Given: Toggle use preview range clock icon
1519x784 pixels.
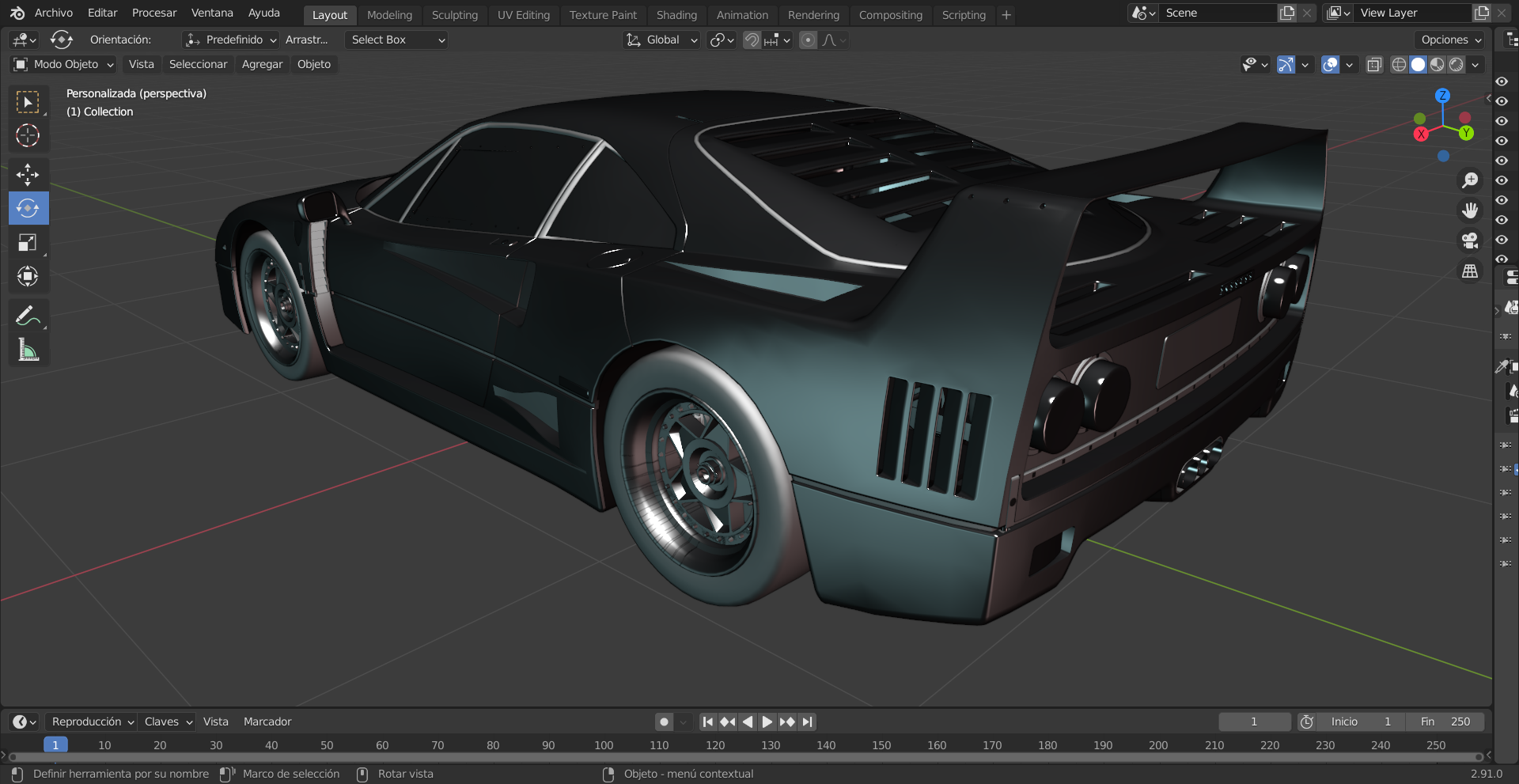Looking at the screenshot, I should pos(1307,722).
